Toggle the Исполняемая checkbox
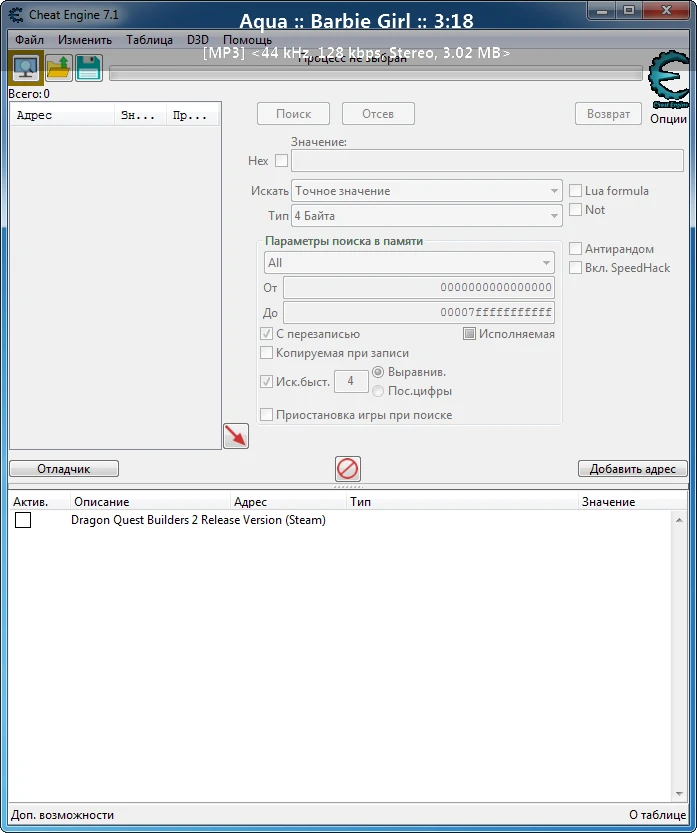Image resolution: width=697 pixels, height=833 pixels. pyautogui.click(x=469, y=334)
